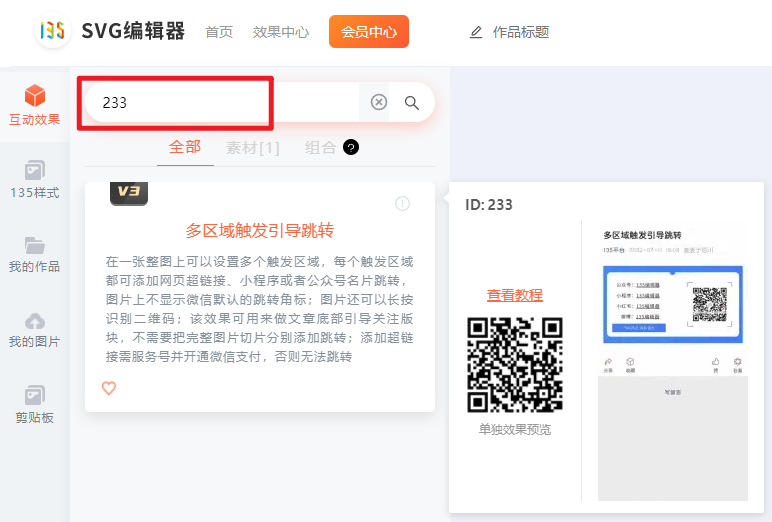Click the magnifier search icon

(x=412, y=102)
